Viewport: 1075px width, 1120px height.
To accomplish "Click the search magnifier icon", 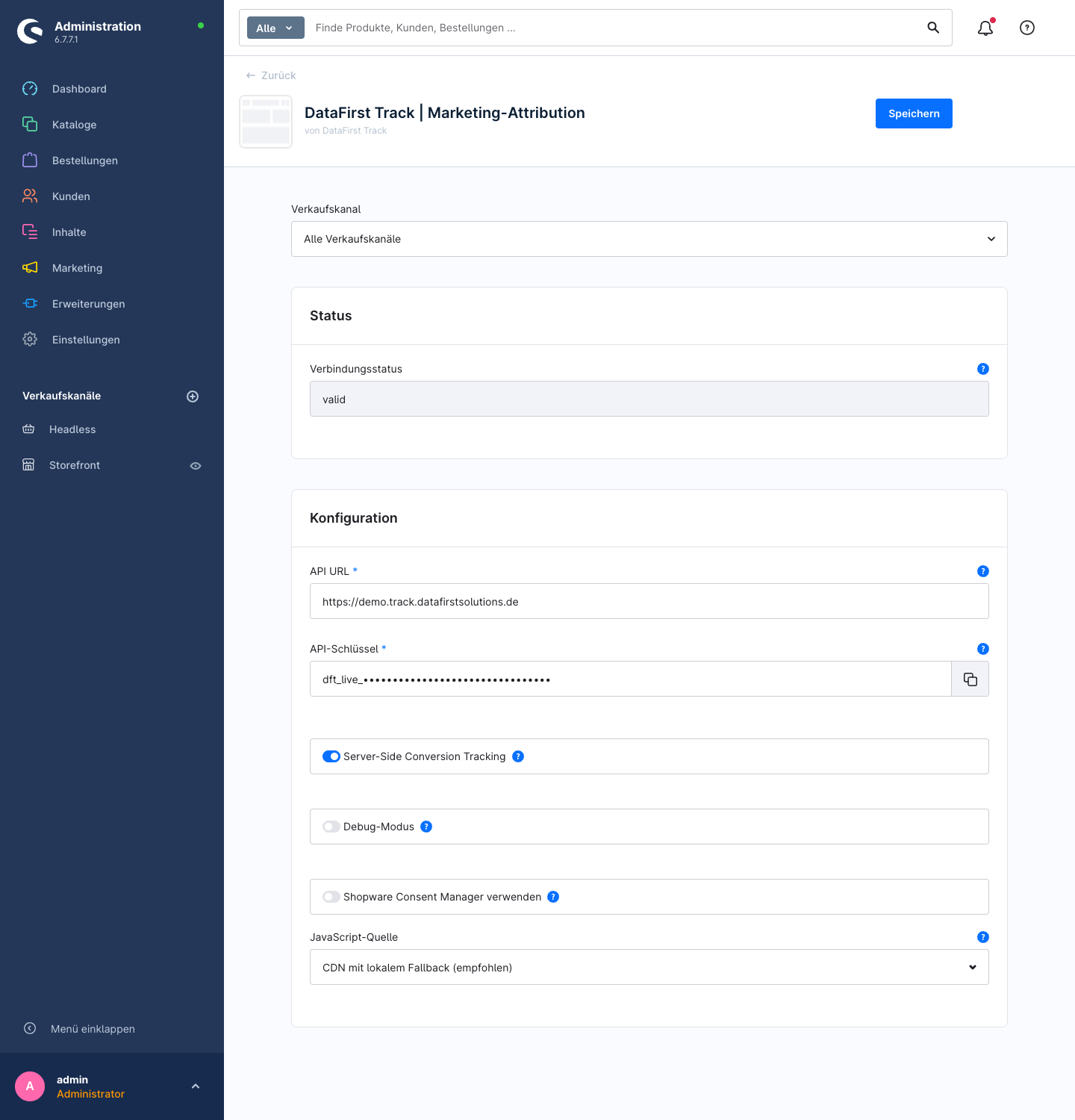I will point(933,28).
